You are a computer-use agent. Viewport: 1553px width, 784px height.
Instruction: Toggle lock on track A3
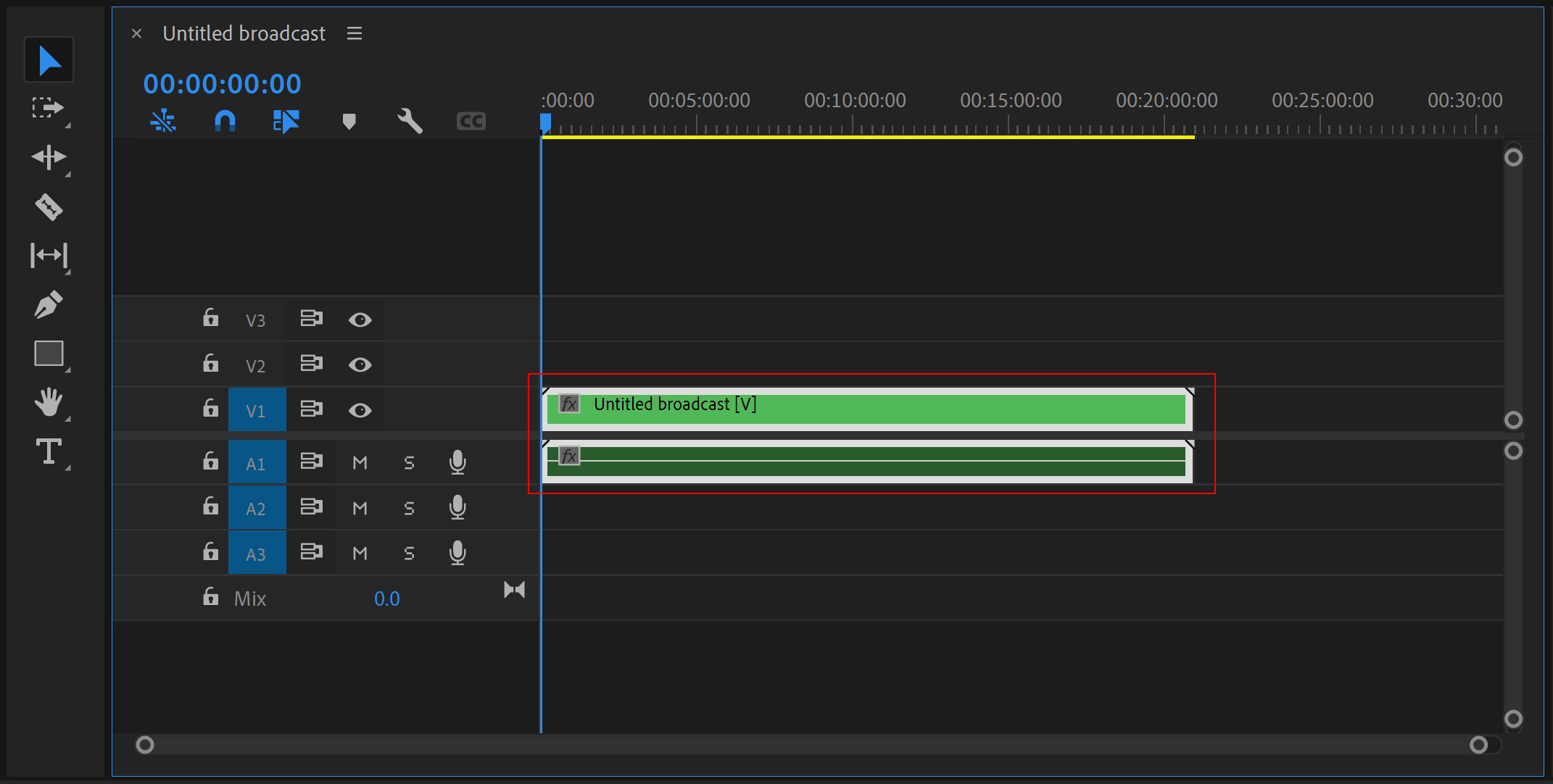pos(210,551)
